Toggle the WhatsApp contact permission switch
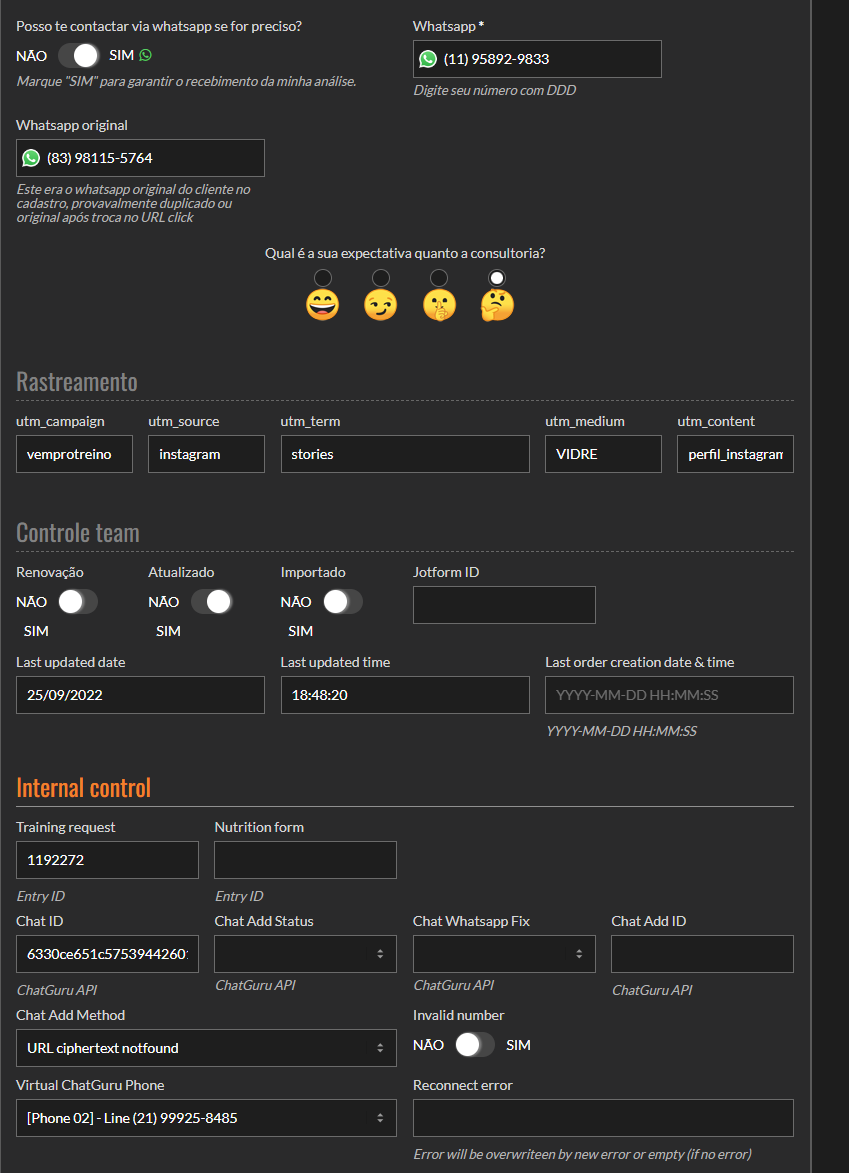 click(x=79, y=55)
